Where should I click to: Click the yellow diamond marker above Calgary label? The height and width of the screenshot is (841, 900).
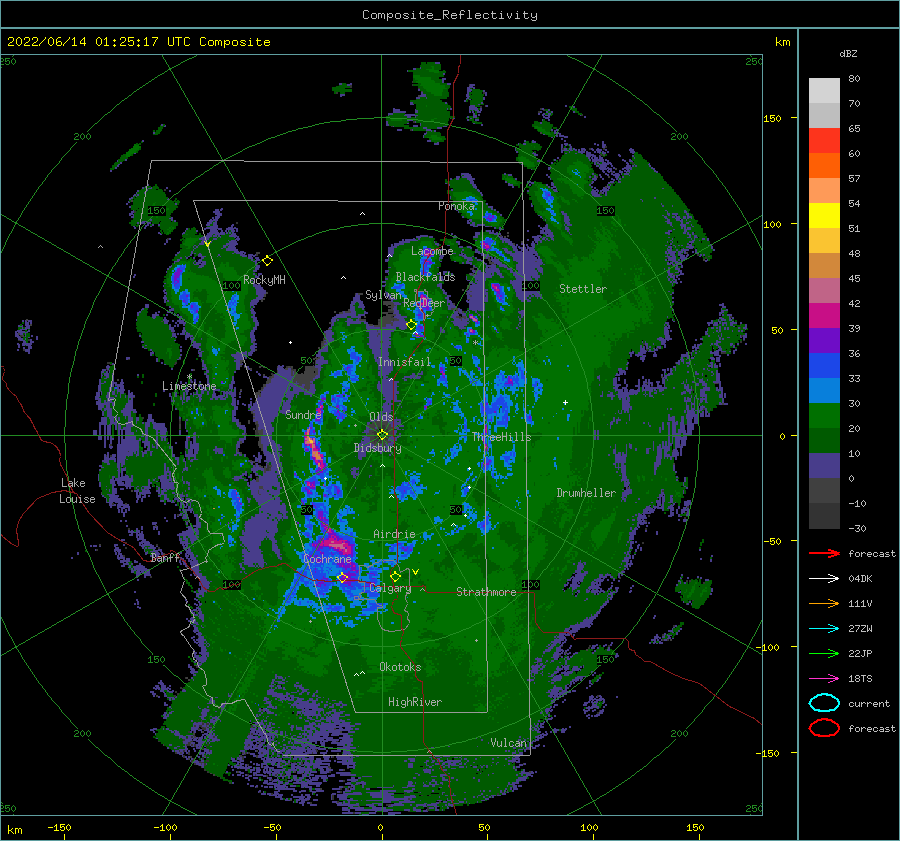tap(395, 576)
